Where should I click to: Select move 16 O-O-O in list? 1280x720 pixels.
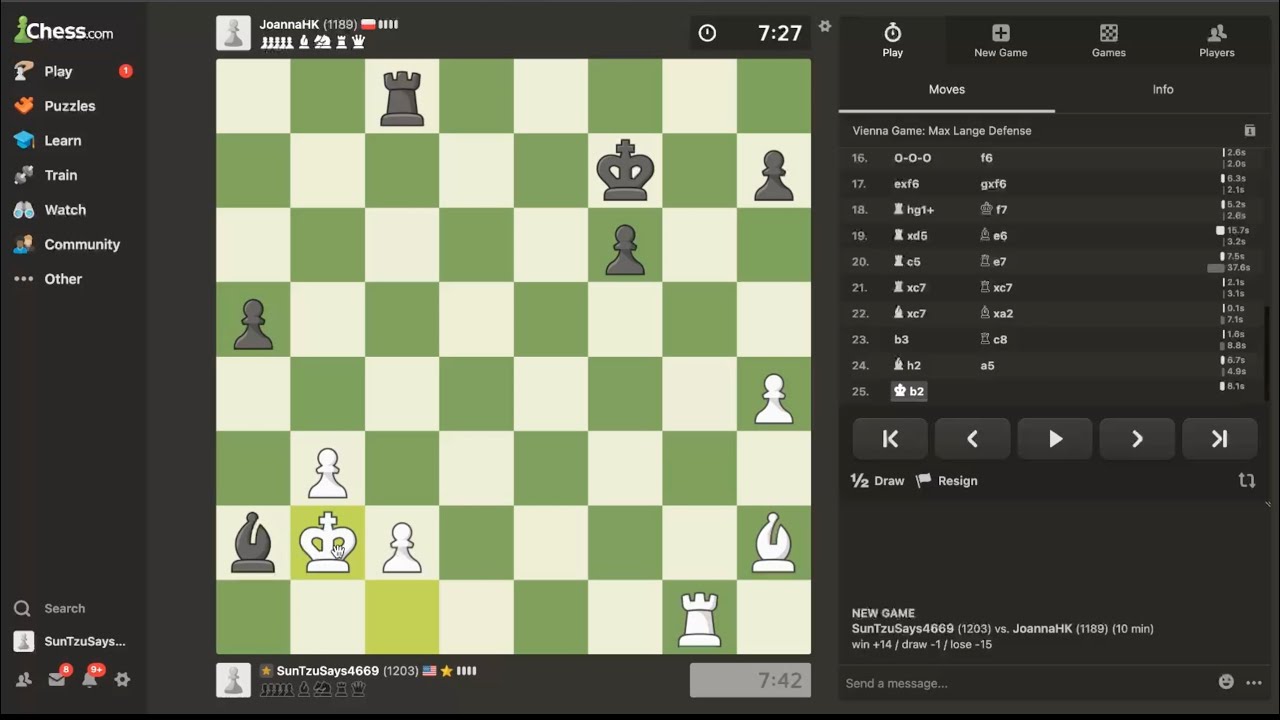click(912, 158)
